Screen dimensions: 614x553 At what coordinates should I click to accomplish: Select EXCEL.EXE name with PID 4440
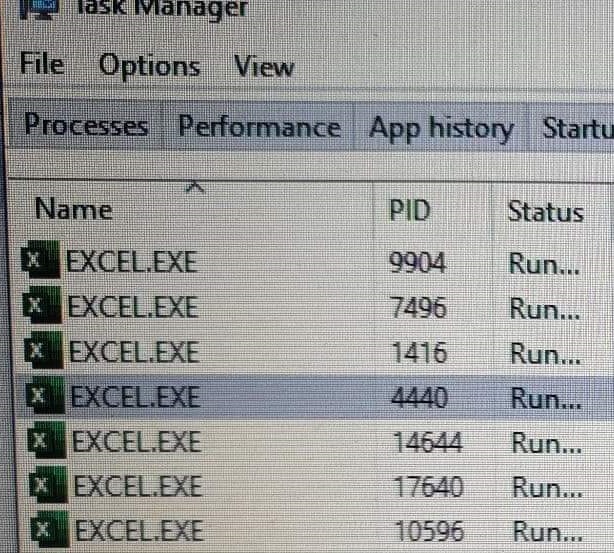point(136,397)
